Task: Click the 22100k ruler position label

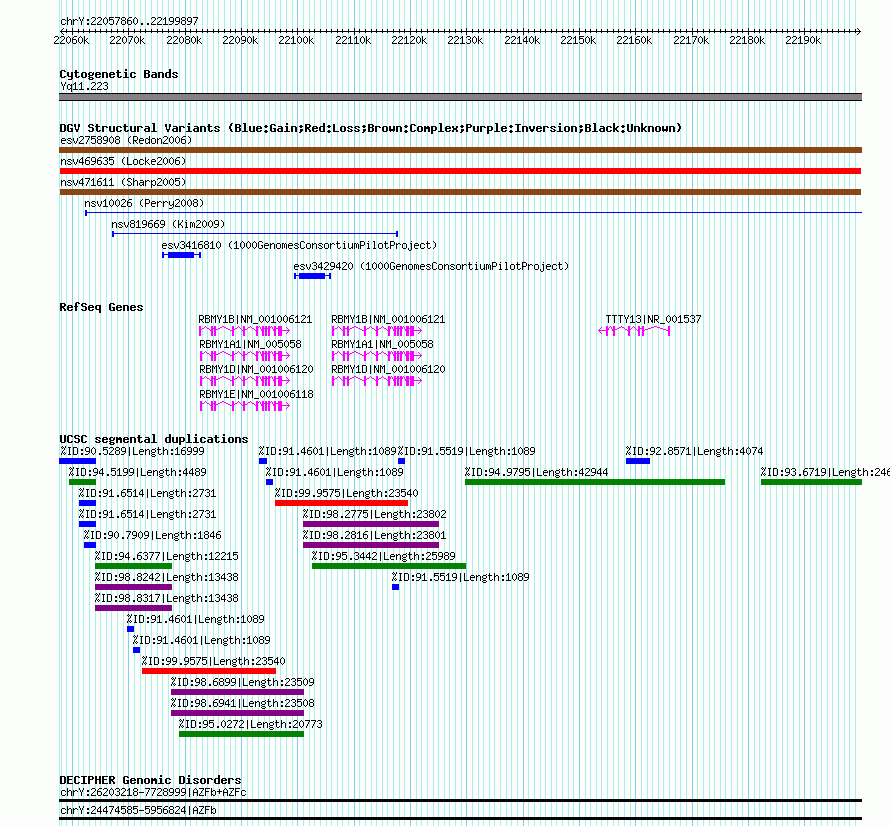Action: tap(296, 40)
